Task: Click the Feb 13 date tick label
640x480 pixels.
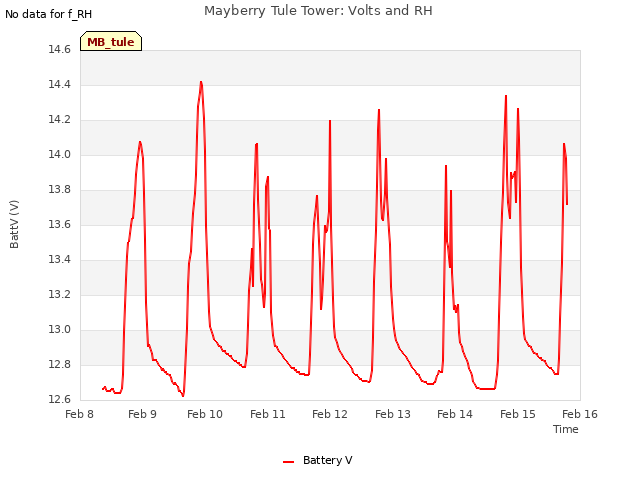Action: tap(393, 414)
